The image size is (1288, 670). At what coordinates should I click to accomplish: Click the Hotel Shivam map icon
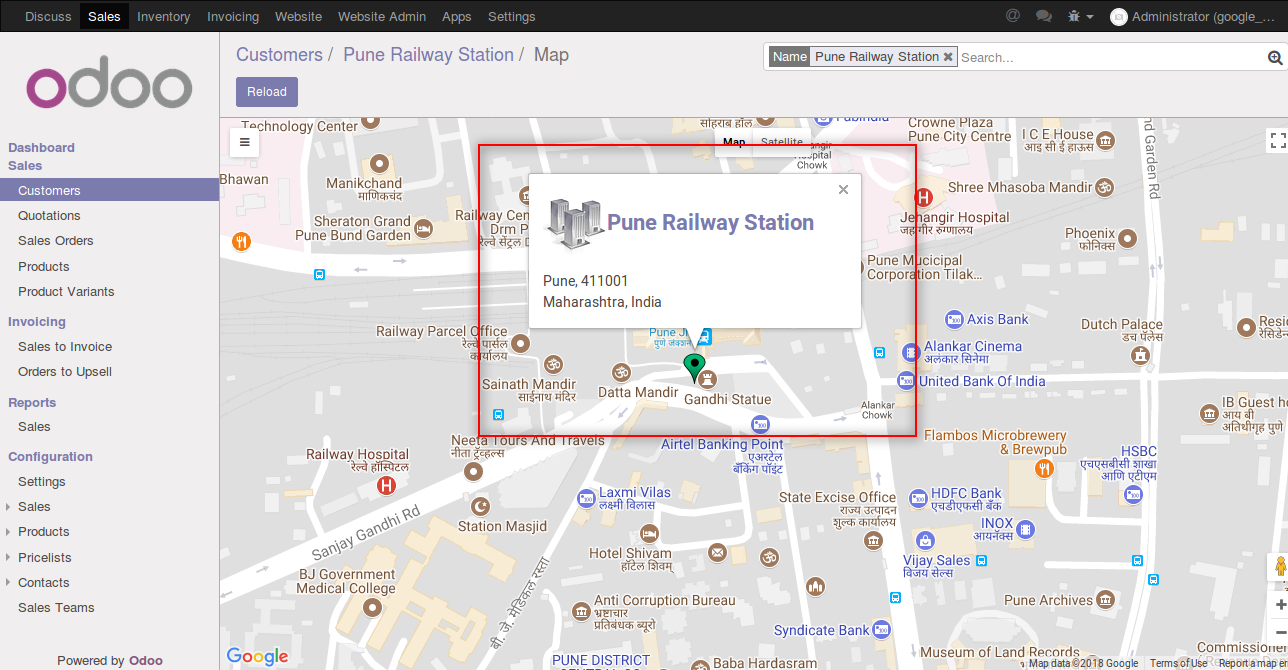[x=649, y=533]
